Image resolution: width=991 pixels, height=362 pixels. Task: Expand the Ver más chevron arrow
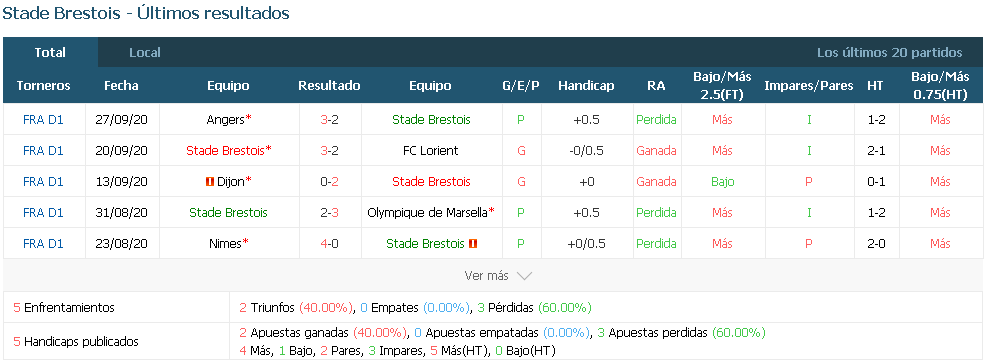point(524,276)
